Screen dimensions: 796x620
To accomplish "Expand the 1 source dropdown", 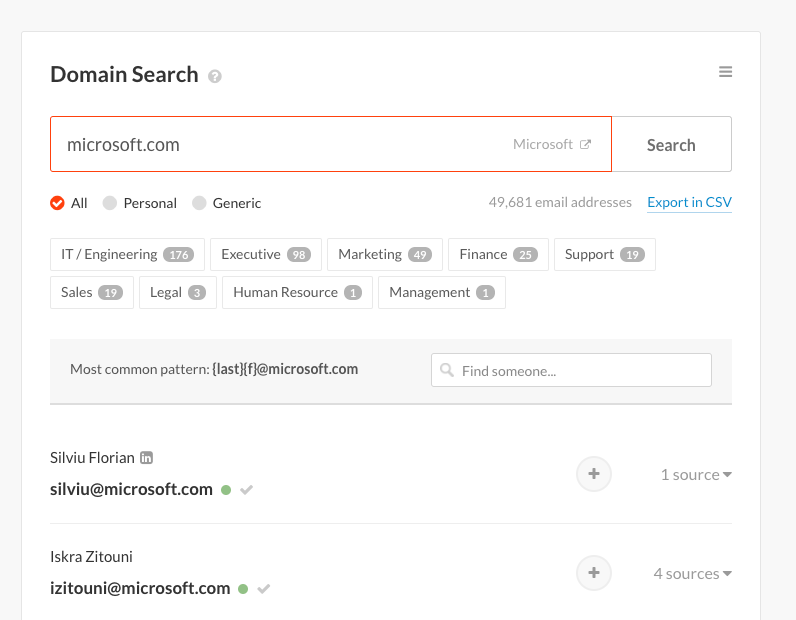I will pos(696,474).
